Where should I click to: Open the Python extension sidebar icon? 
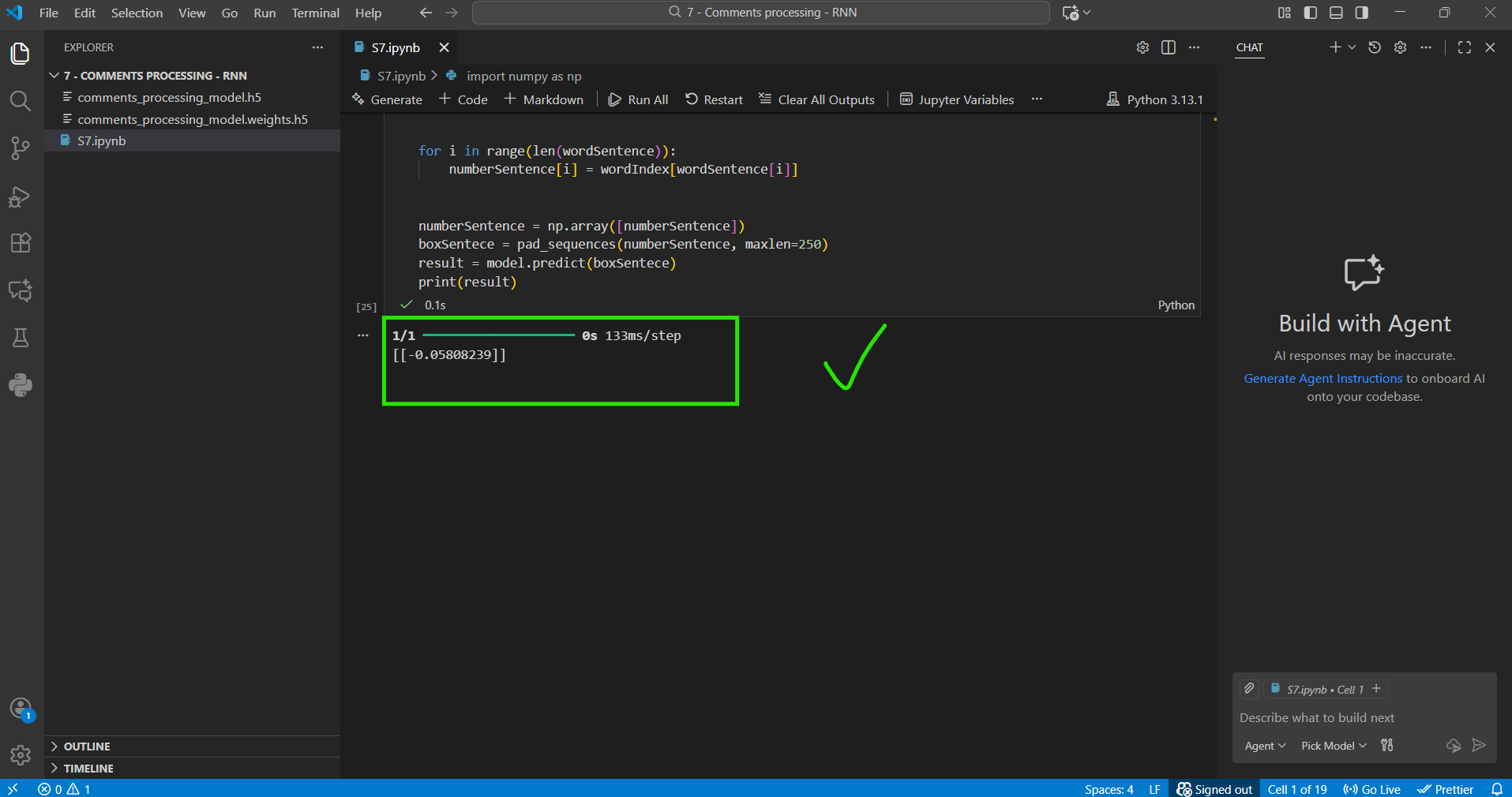click(x=21, y=385)
